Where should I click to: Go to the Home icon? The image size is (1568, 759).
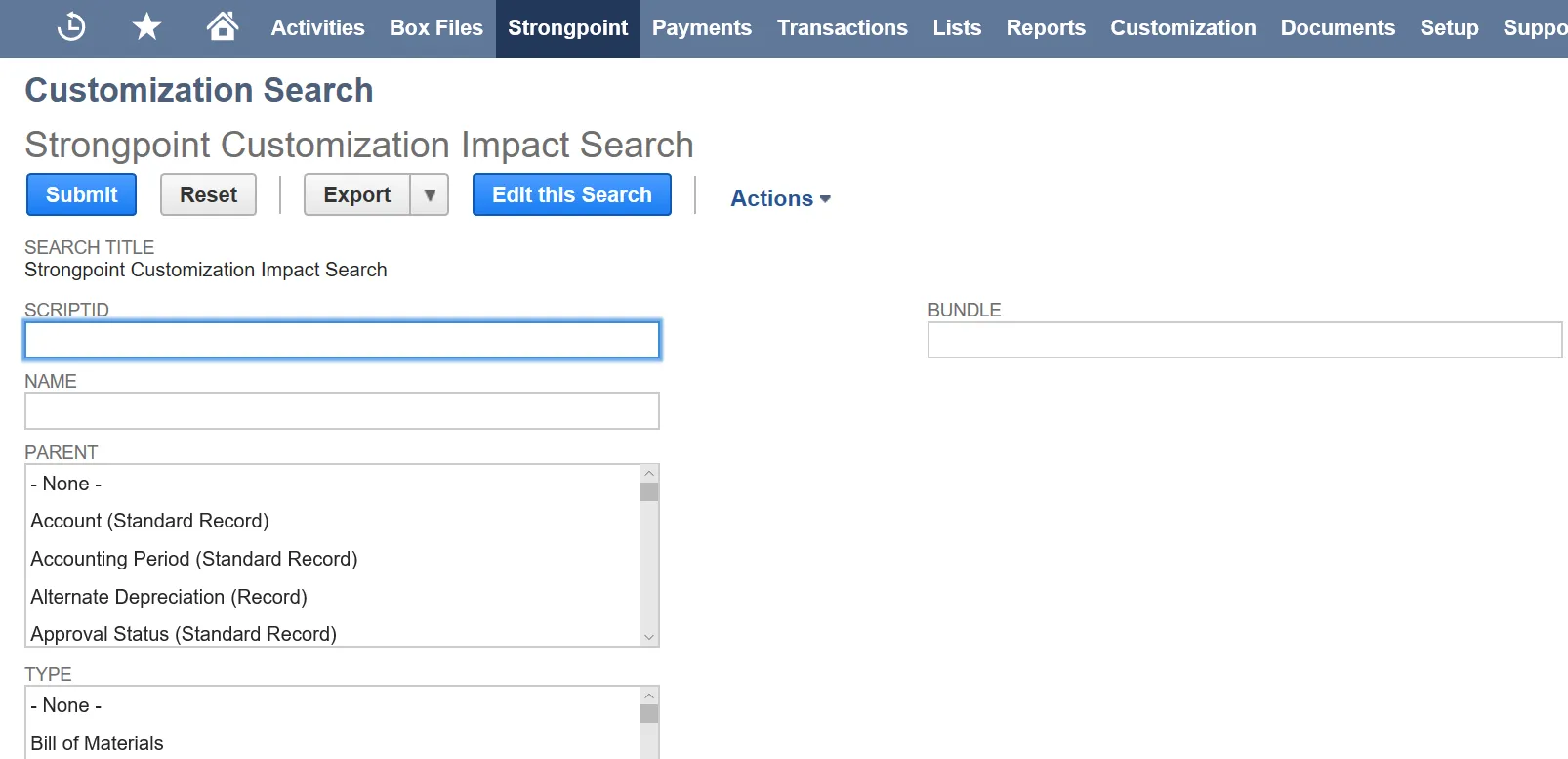pyautogui.click(x=223, y=26)
